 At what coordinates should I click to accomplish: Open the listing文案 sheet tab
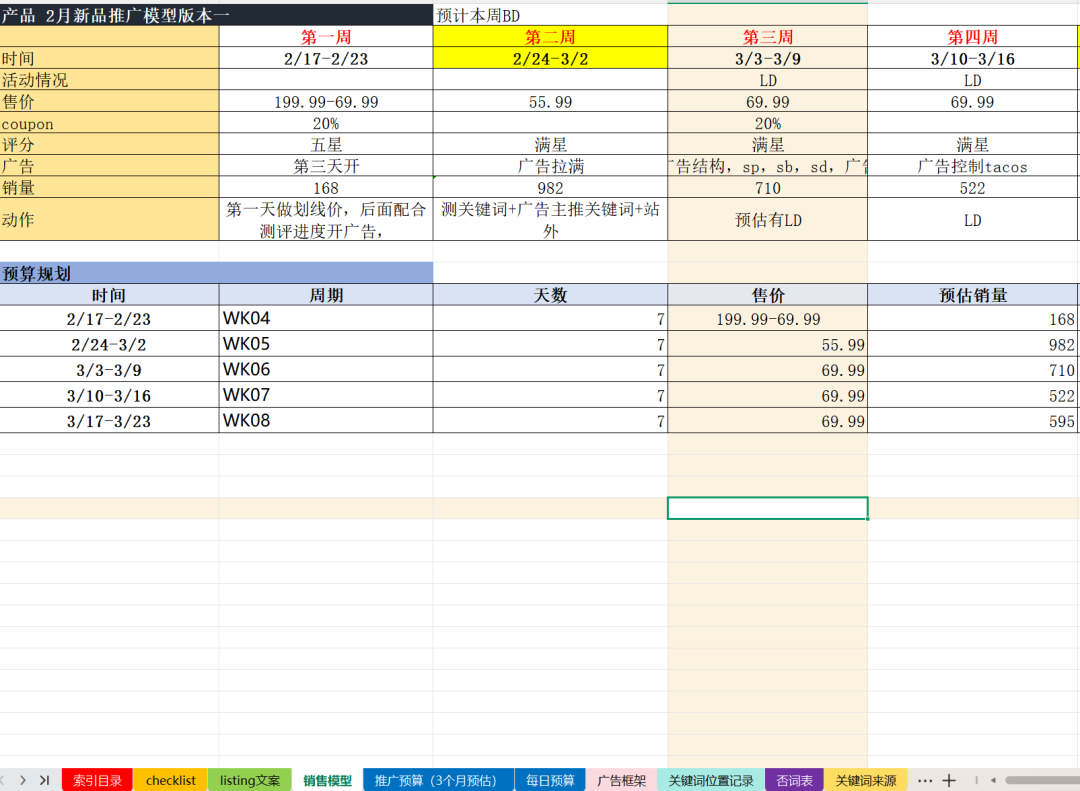[x=249, y=781]
